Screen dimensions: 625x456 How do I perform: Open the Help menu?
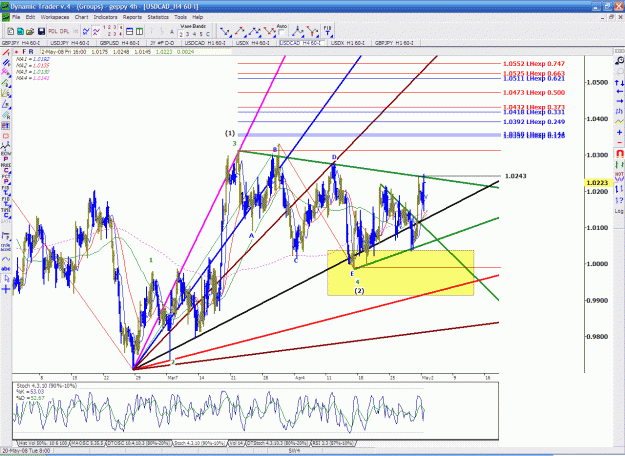(x=198, y=17)
